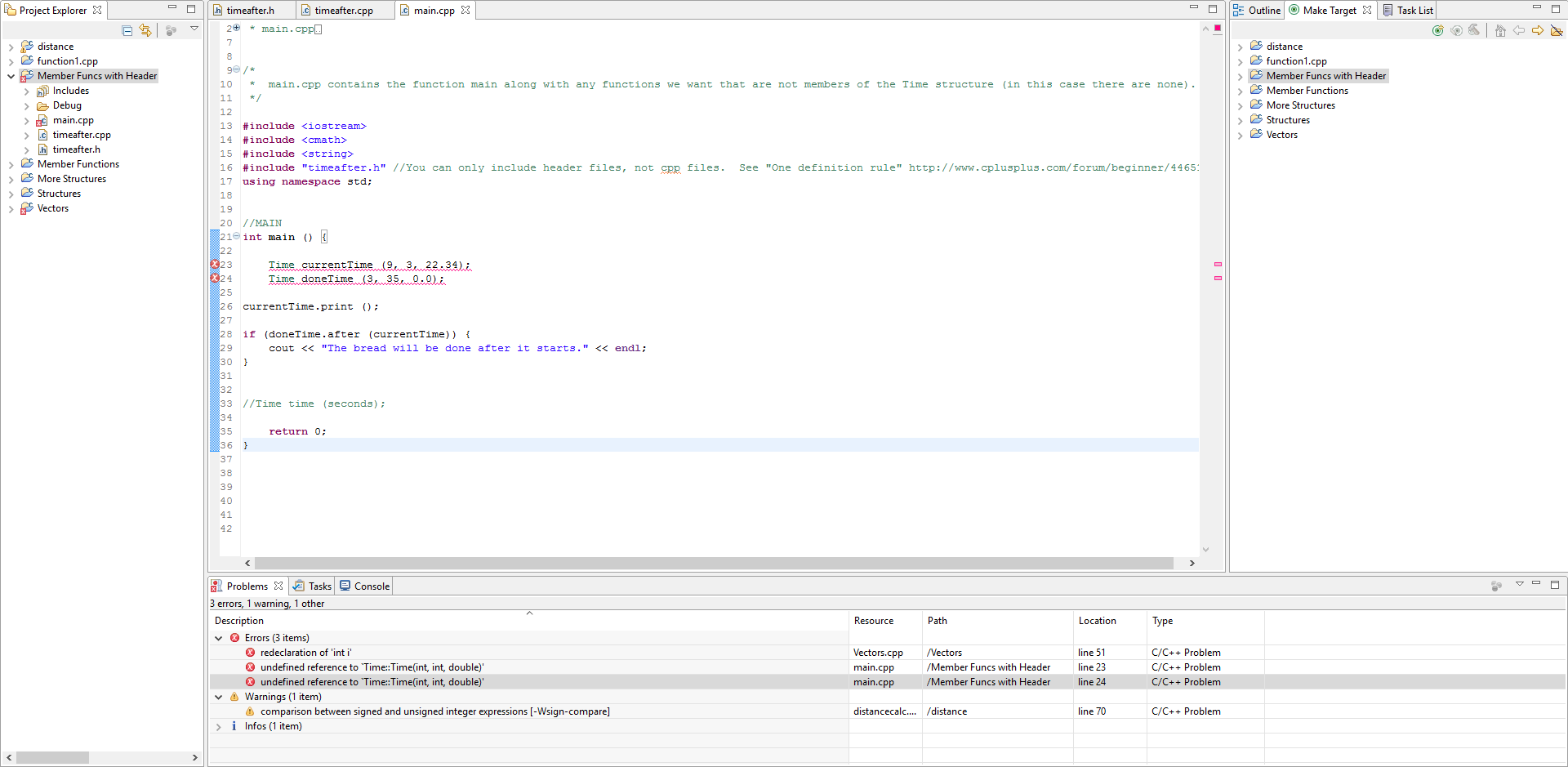Switch to timeafter.cpp editor tab
Viewport: 1568px width, 767px height.
[344, 11]
